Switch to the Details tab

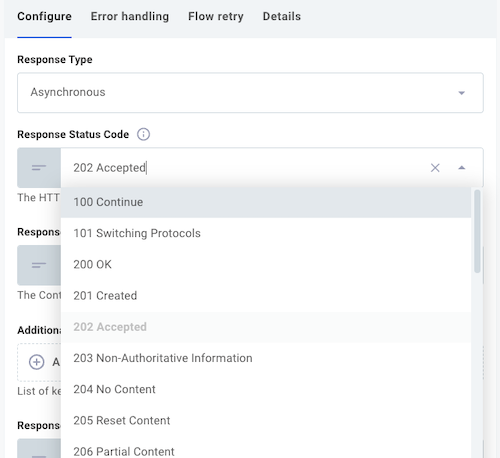click(282, 17)
